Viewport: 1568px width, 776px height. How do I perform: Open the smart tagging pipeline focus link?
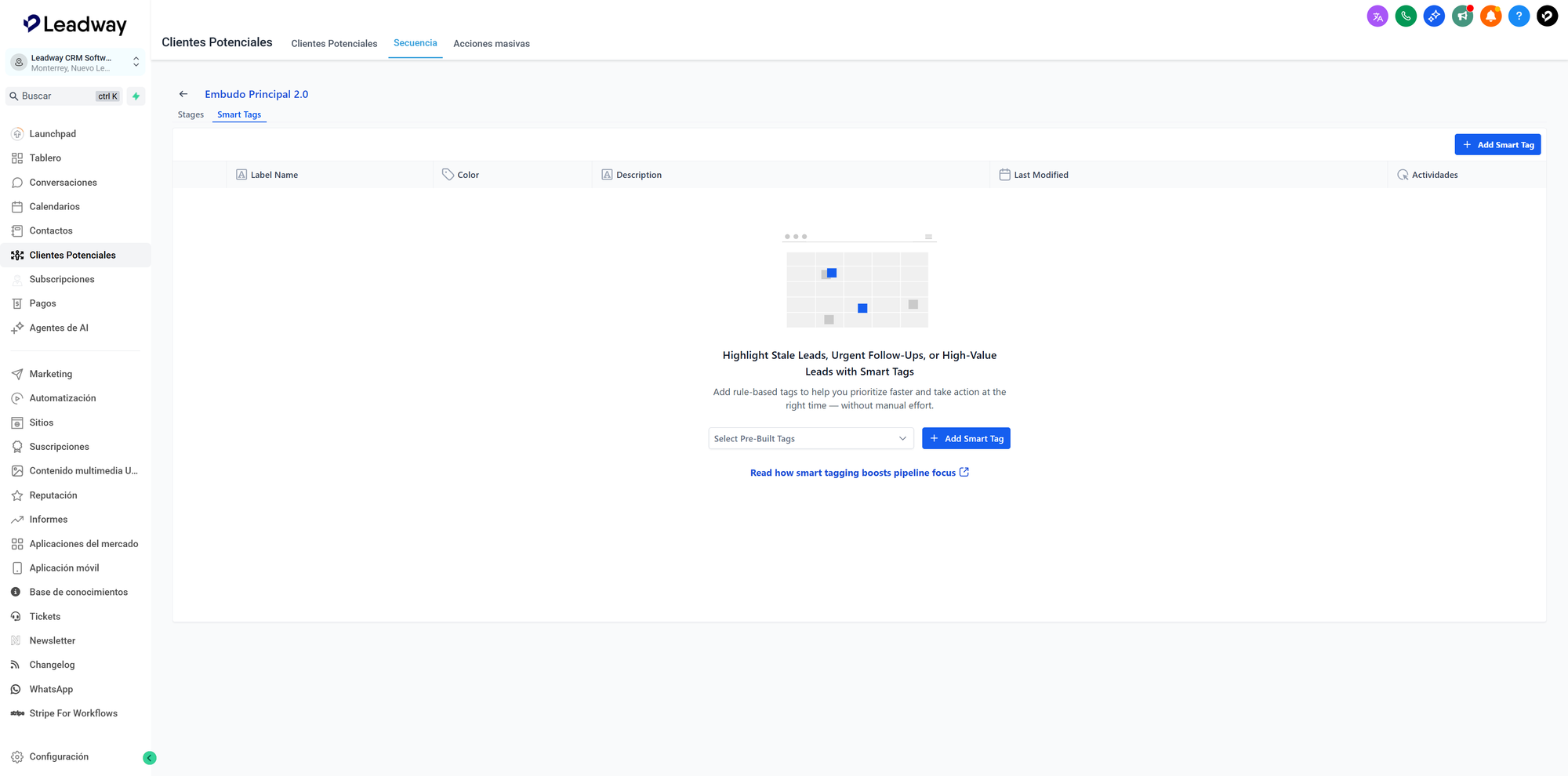pos(858,473)
